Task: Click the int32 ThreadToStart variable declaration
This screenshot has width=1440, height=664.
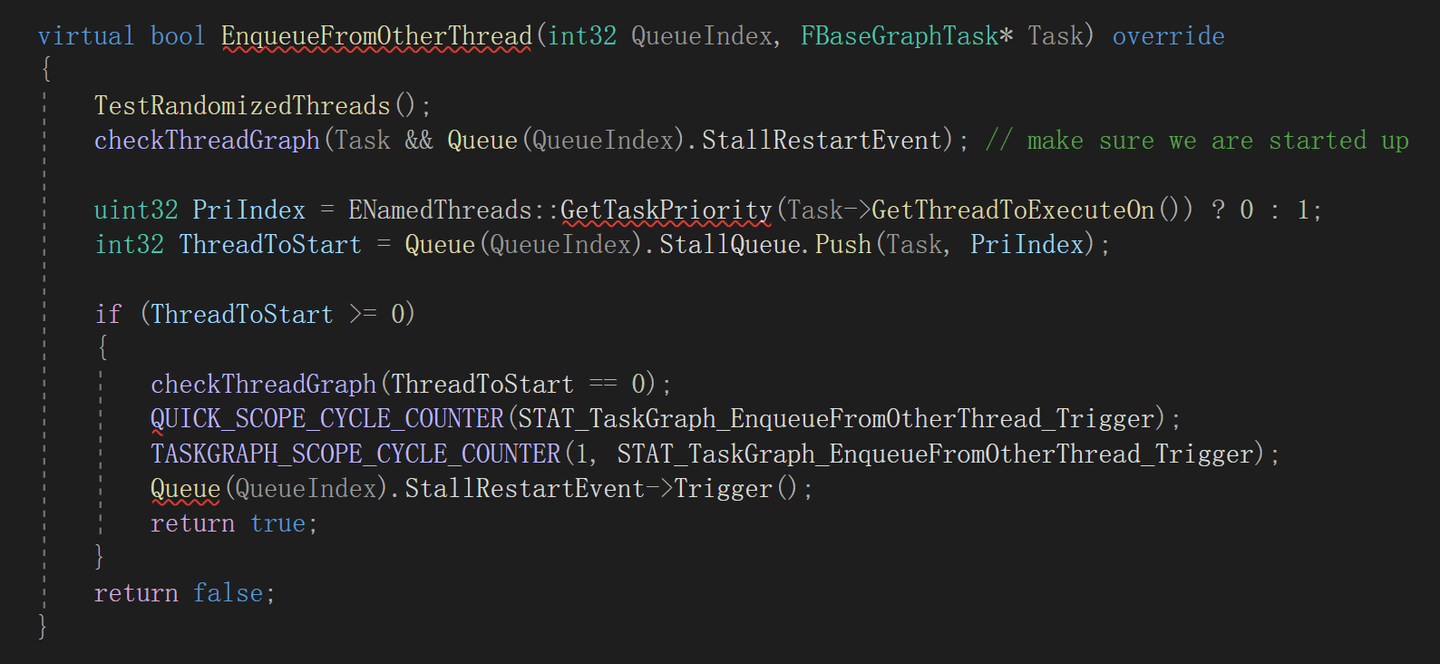Action: (270, 245)
